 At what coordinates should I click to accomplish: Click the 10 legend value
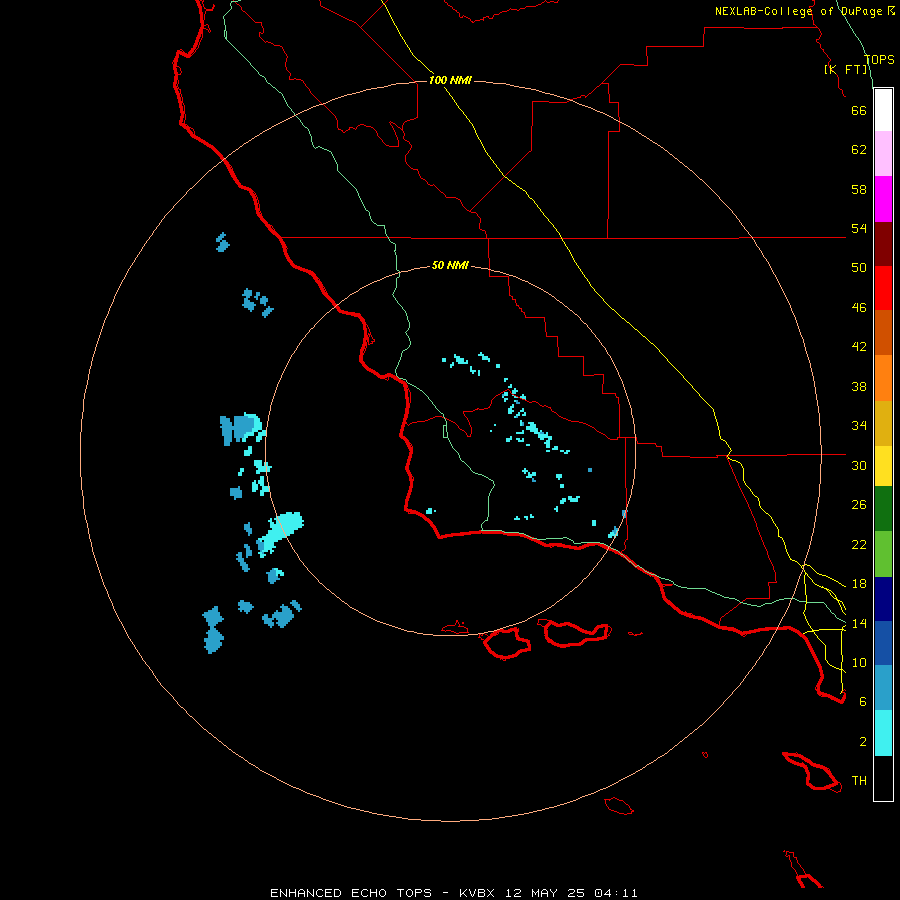point(859,662)
